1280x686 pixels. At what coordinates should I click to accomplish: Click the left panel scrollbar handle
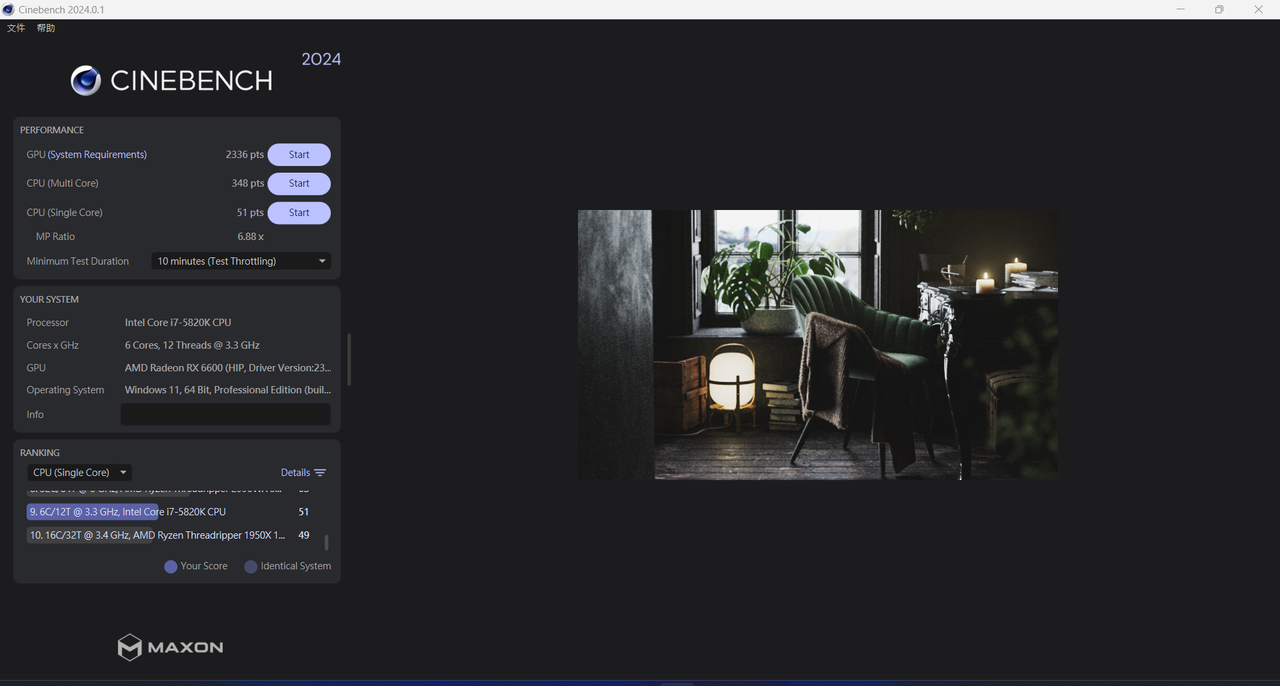[349, 359]
